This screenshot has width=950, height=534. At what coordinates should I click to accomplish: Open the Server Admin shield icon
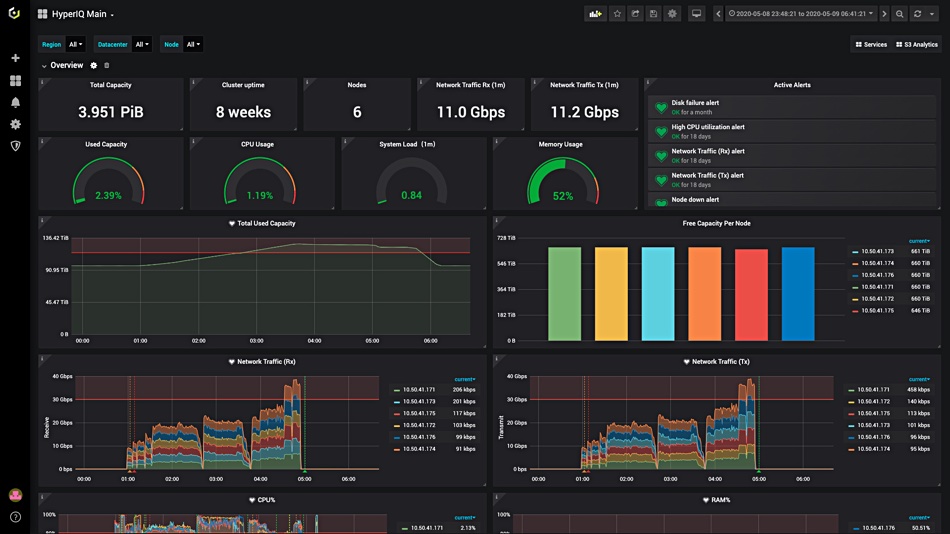click(16, 146)
